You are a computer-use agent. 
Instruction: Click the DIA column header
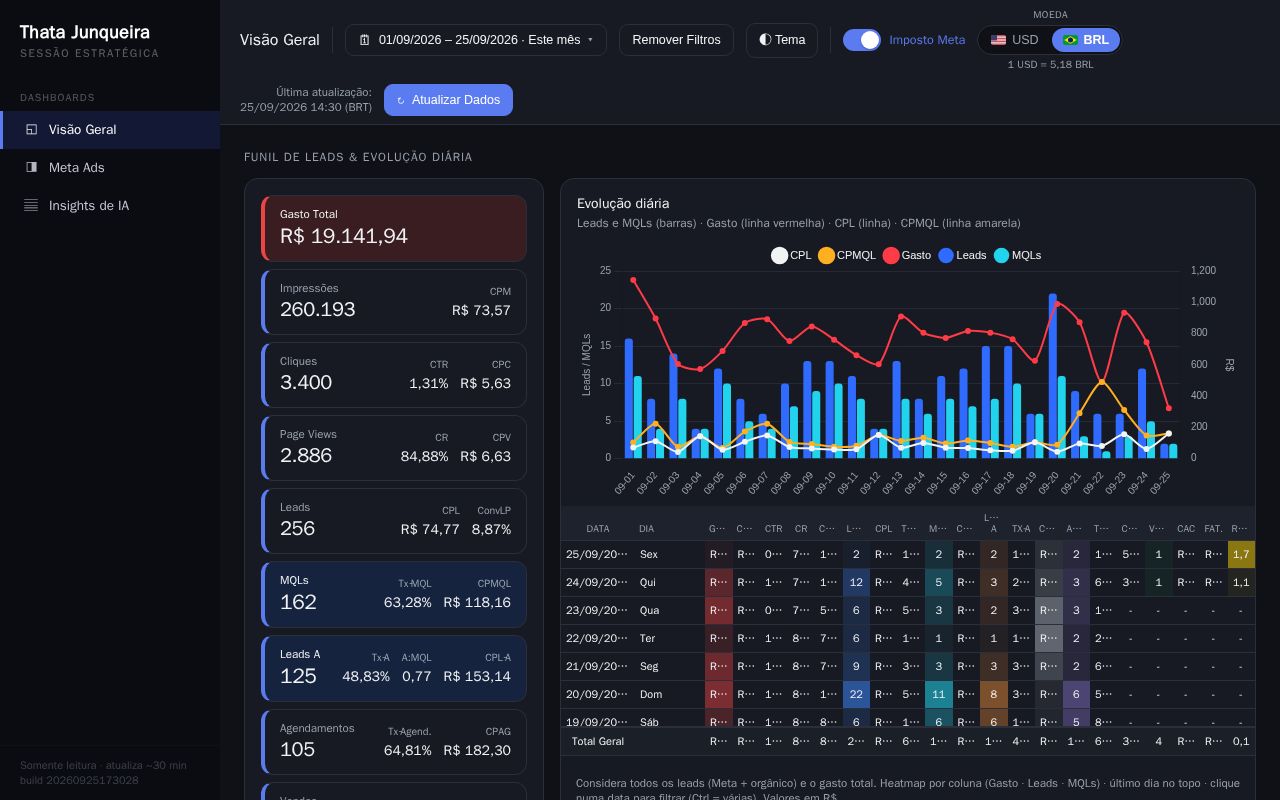[x=647, y=529]
